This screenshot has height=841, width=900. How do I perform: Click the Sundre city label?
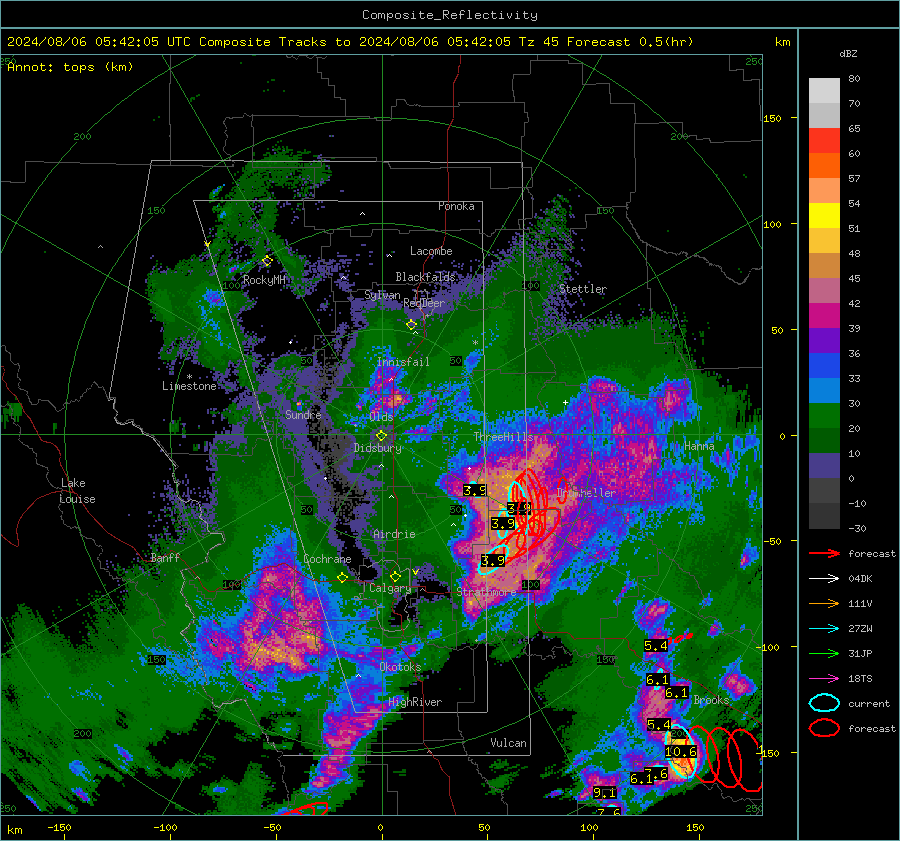[x=303, y=414]
